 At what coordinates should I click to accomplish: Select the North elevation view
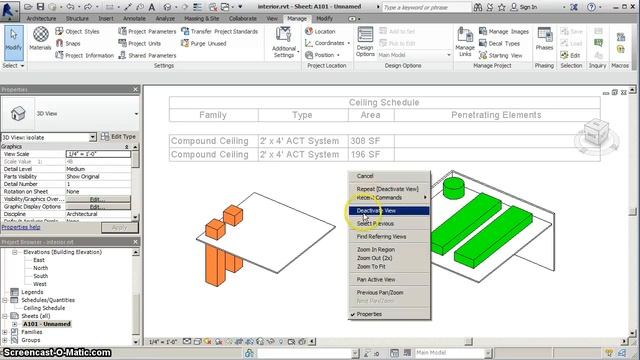coord(40,268)
